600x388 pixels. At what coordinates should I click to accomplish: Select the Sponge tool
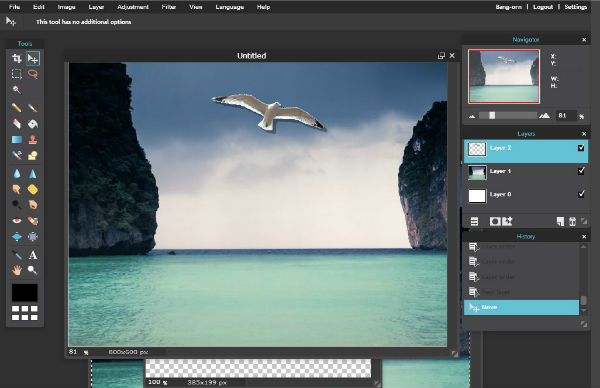click(x=33, y=189)
